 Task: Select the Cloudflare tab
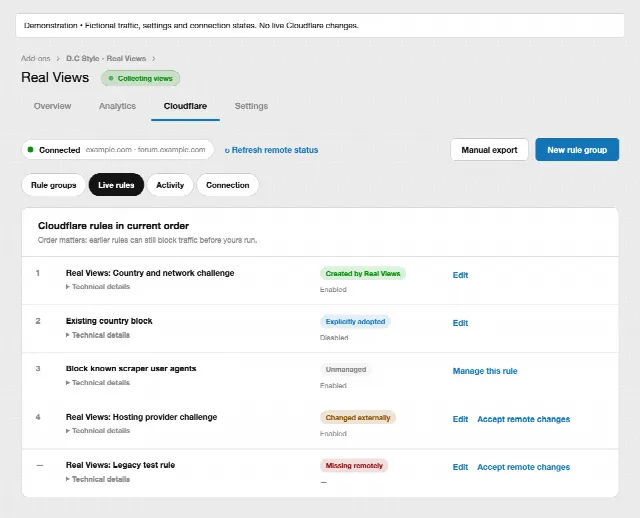pos(185,106)
